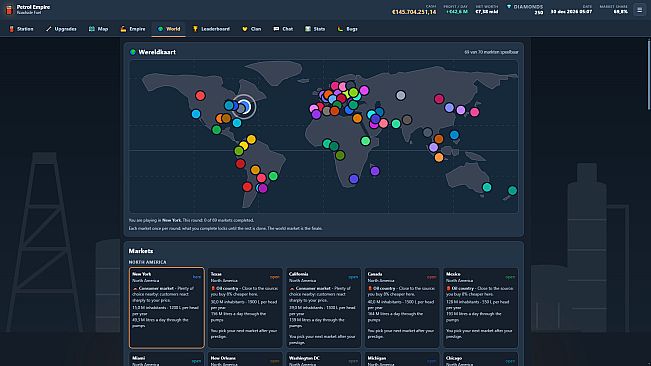Click the heart icon for Clan
The height and width of the screenshot is (366, 651).
click(x=245, y=29)
